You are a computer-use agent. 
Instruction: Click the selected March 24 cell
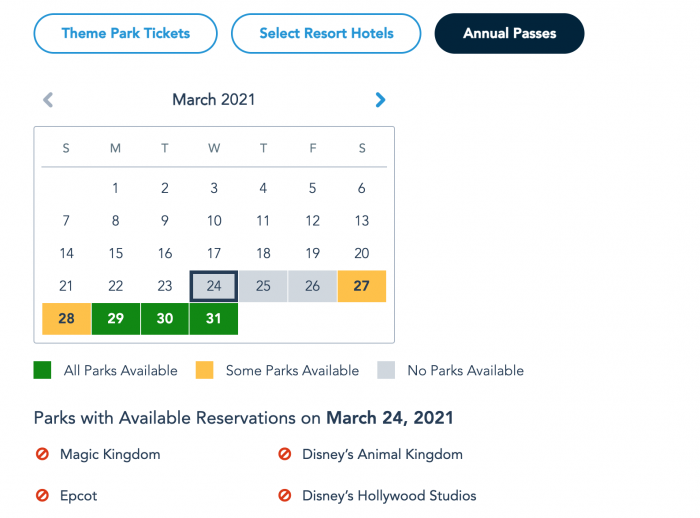214,286
